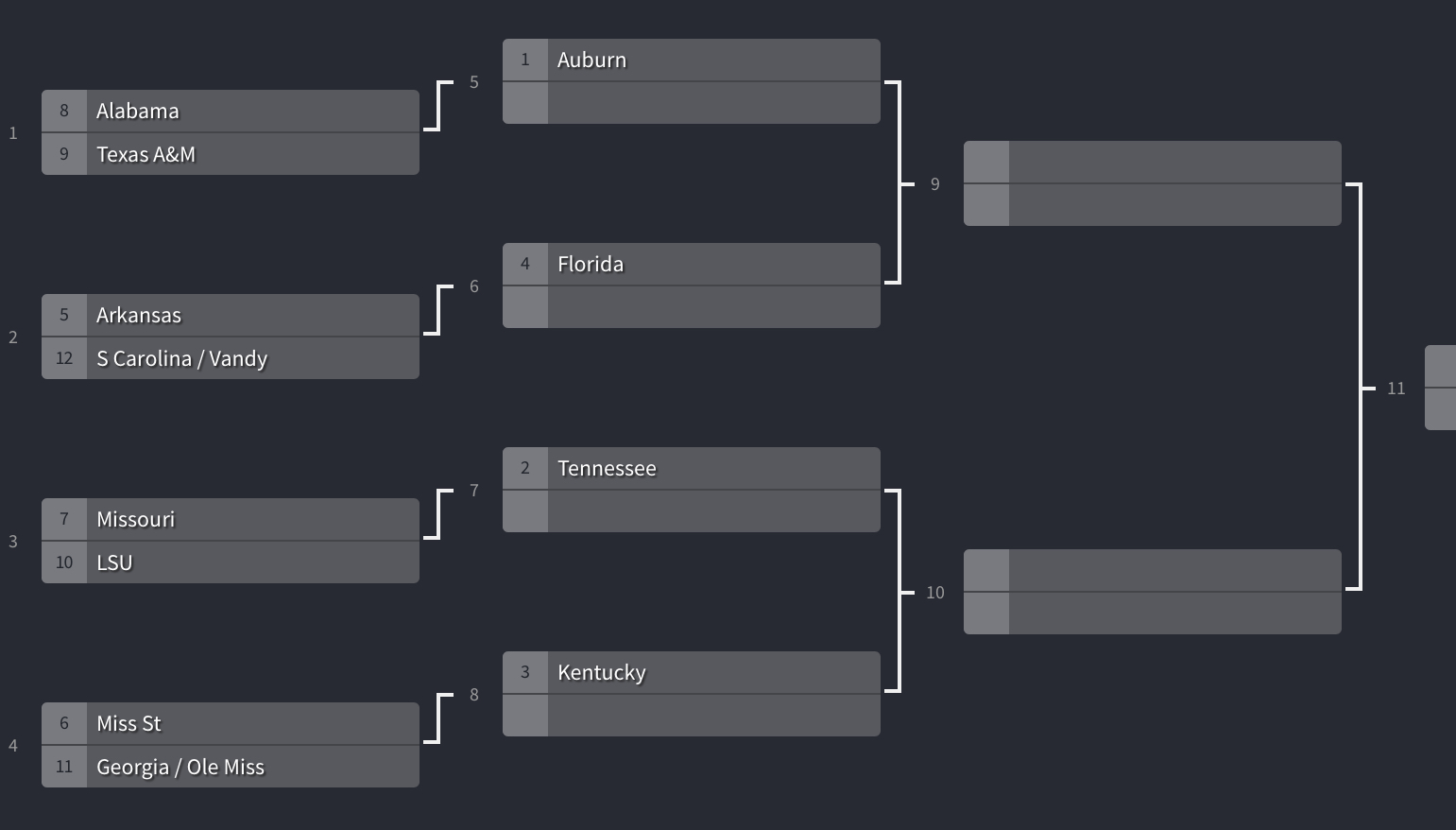The image size is (1456, 830).
Task: Click Kentucky in match 8
Action: pos(692,672)
